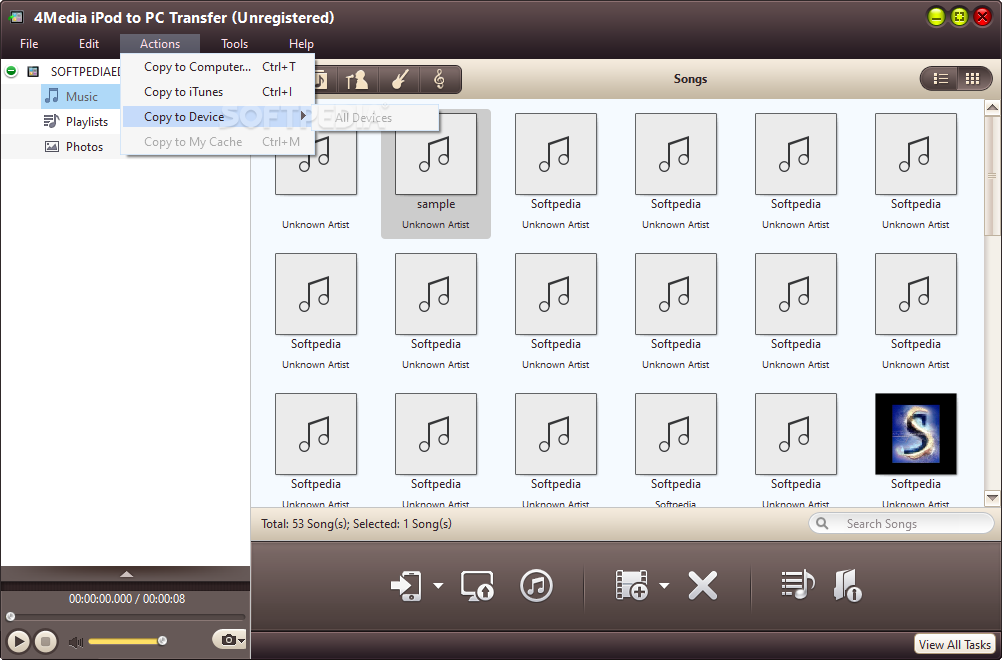Stop playback
Viewport: 1002px width, 660px height.
(45, 641)
